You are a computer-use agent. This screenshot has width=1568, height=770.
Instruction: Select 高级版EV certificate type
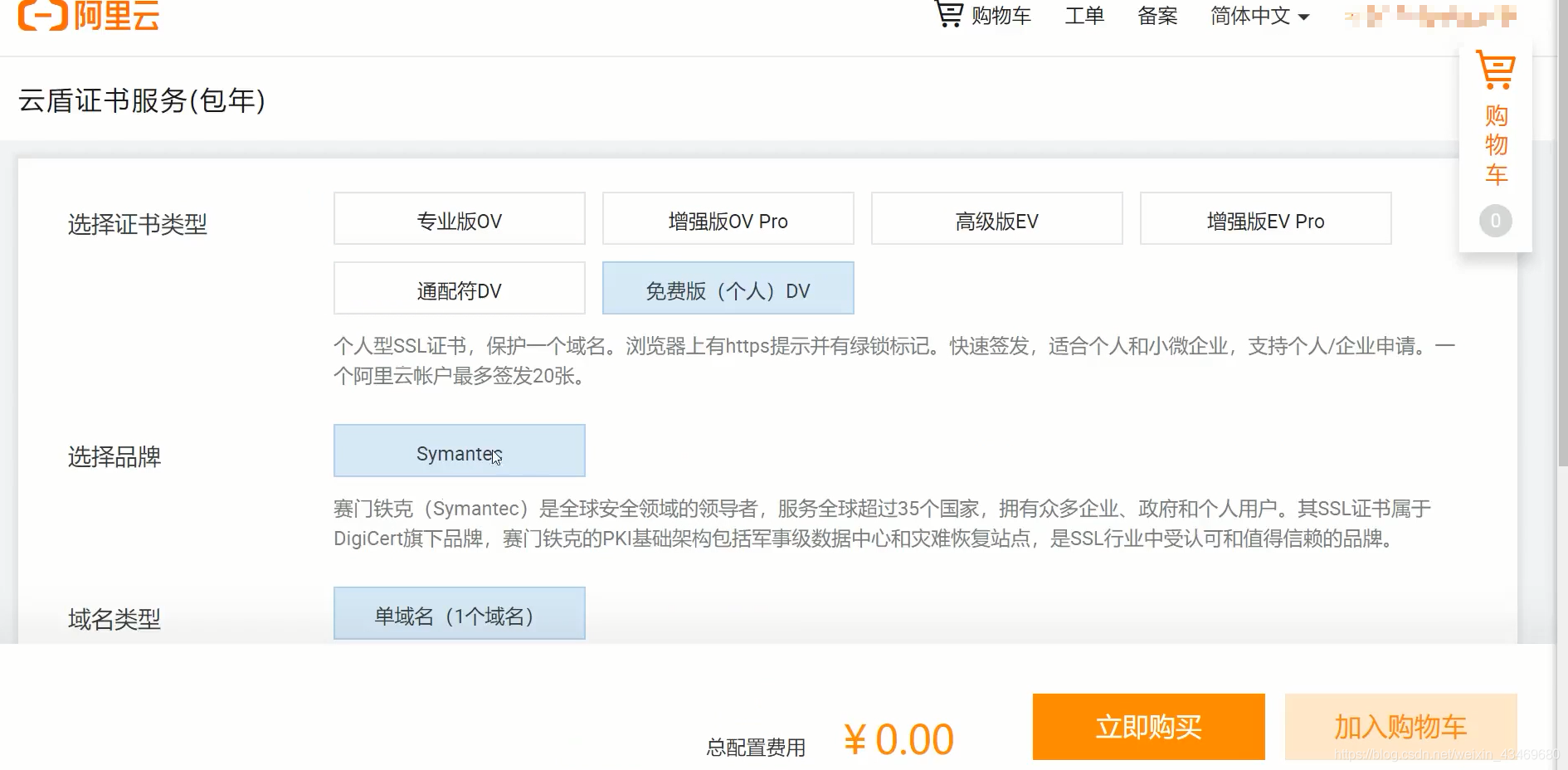[x=997, y=219]
